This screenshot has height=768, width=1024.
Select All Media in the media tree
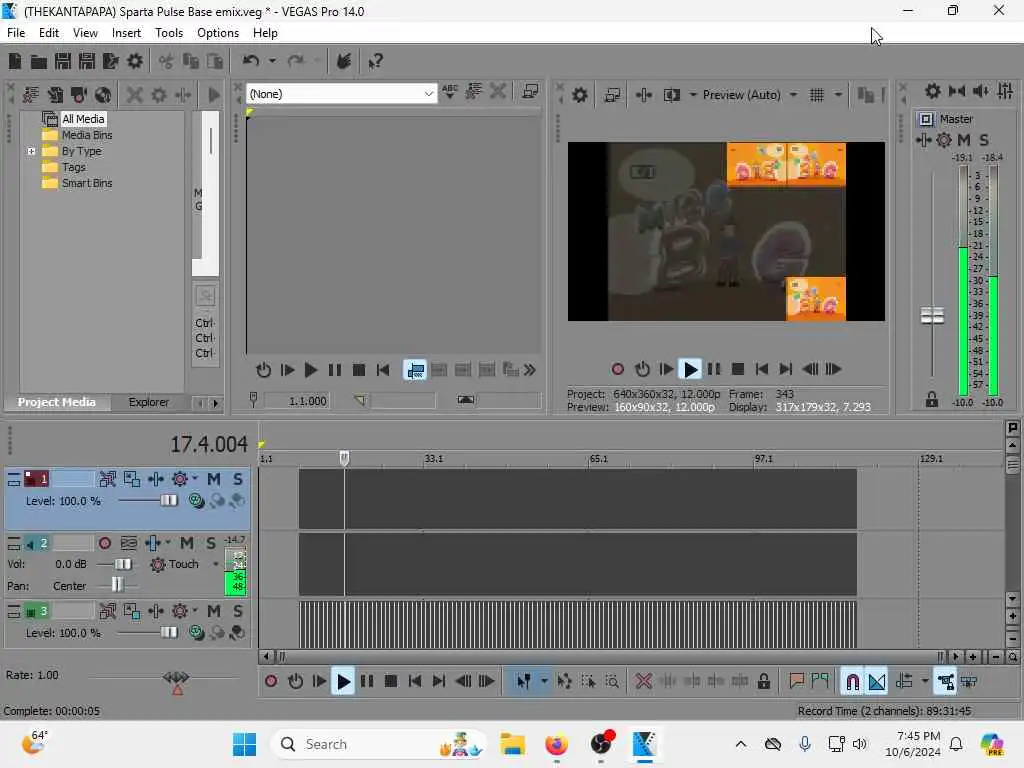pyautogui.click(x=83, y=119)
